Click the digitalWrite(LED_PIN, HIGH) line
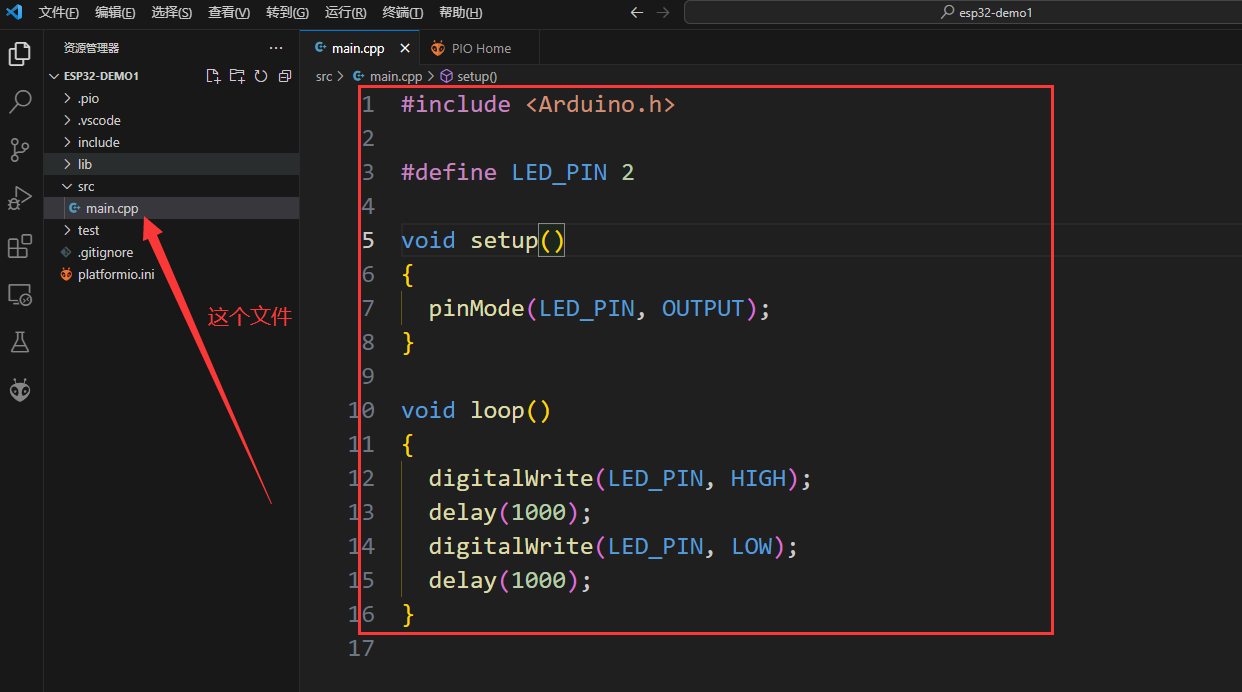 tap(620, 478)
